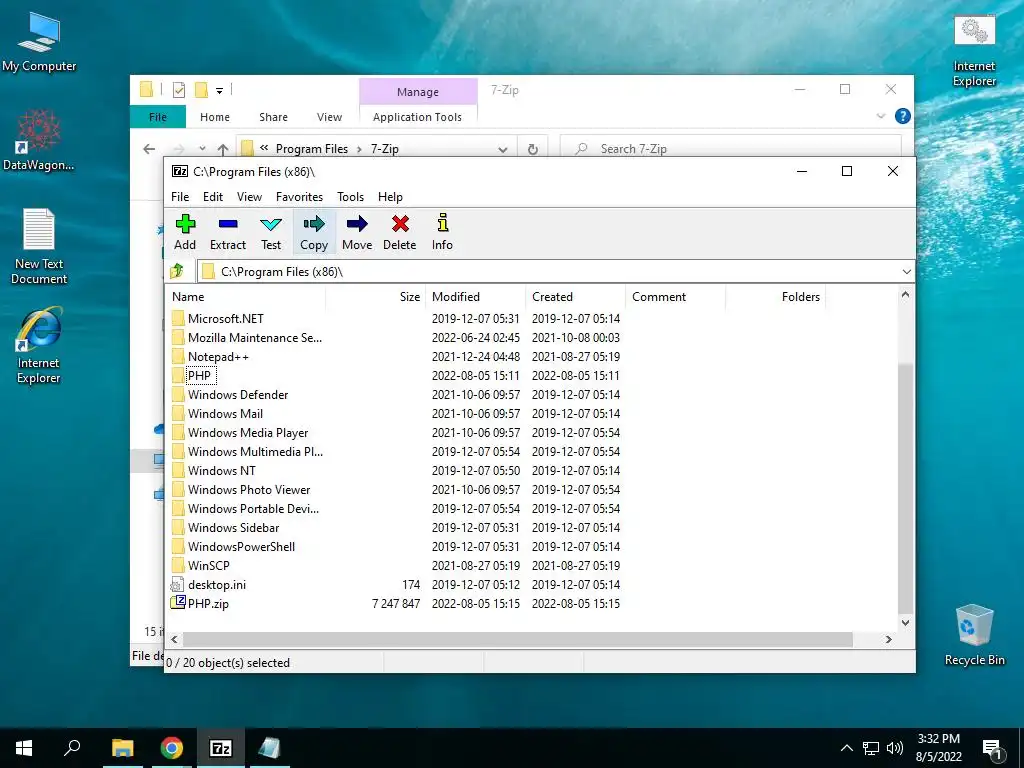Image resolution: width=1024 pixels, height=768 pixels.
Task: Click the up-one-level folder icon beside the path
Action: tap(177, 271)
